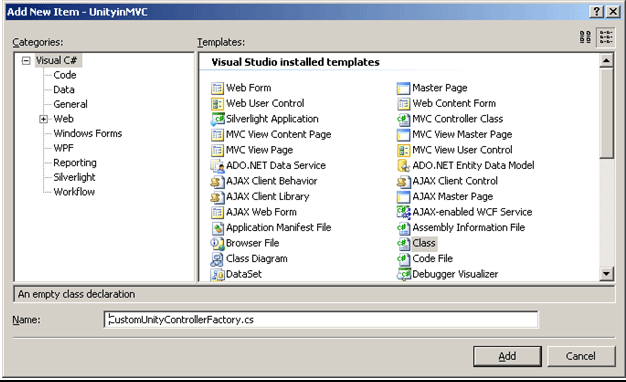Select the Web Content Form icon
Viewport: 626px width, 382px height.
coord(403,103)
